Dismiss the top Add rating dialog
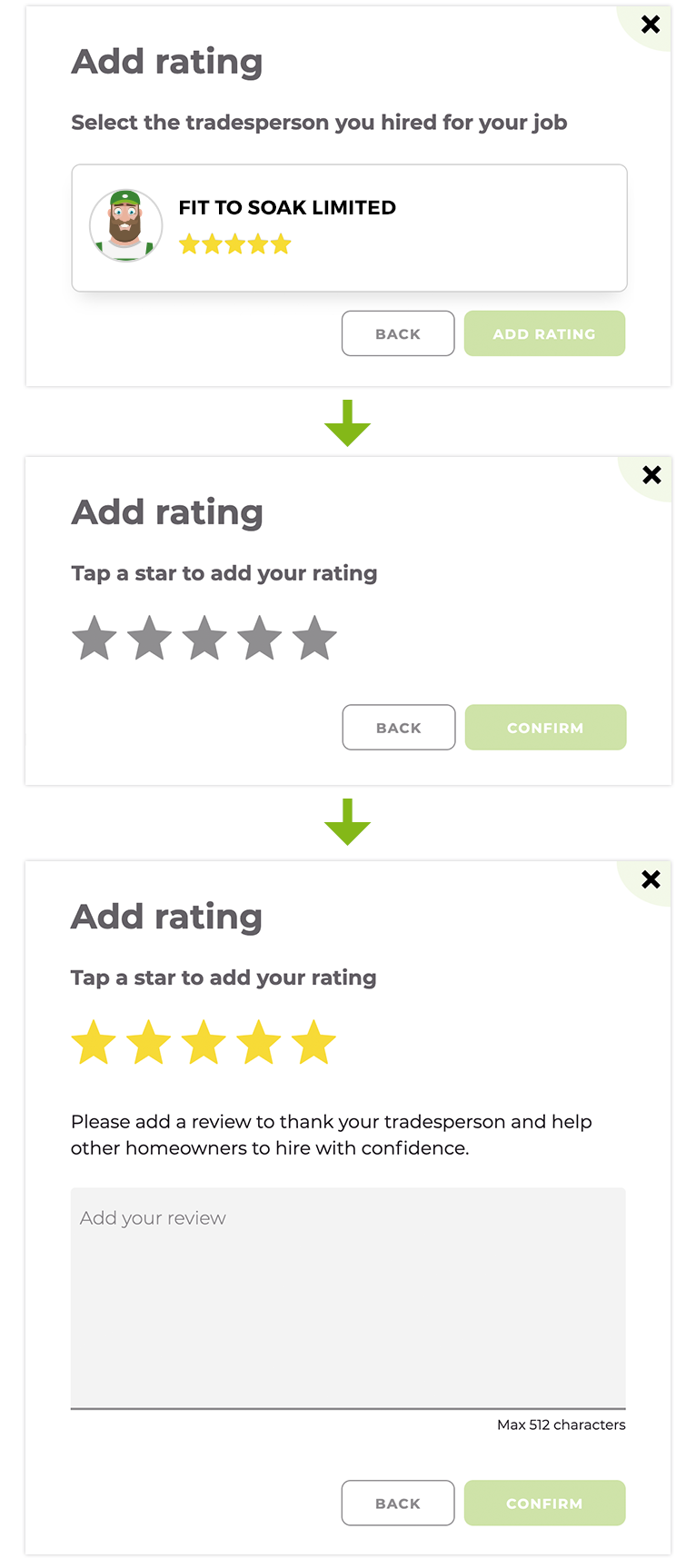Screen dimensions: 696x1568 (x=651, y=25)
